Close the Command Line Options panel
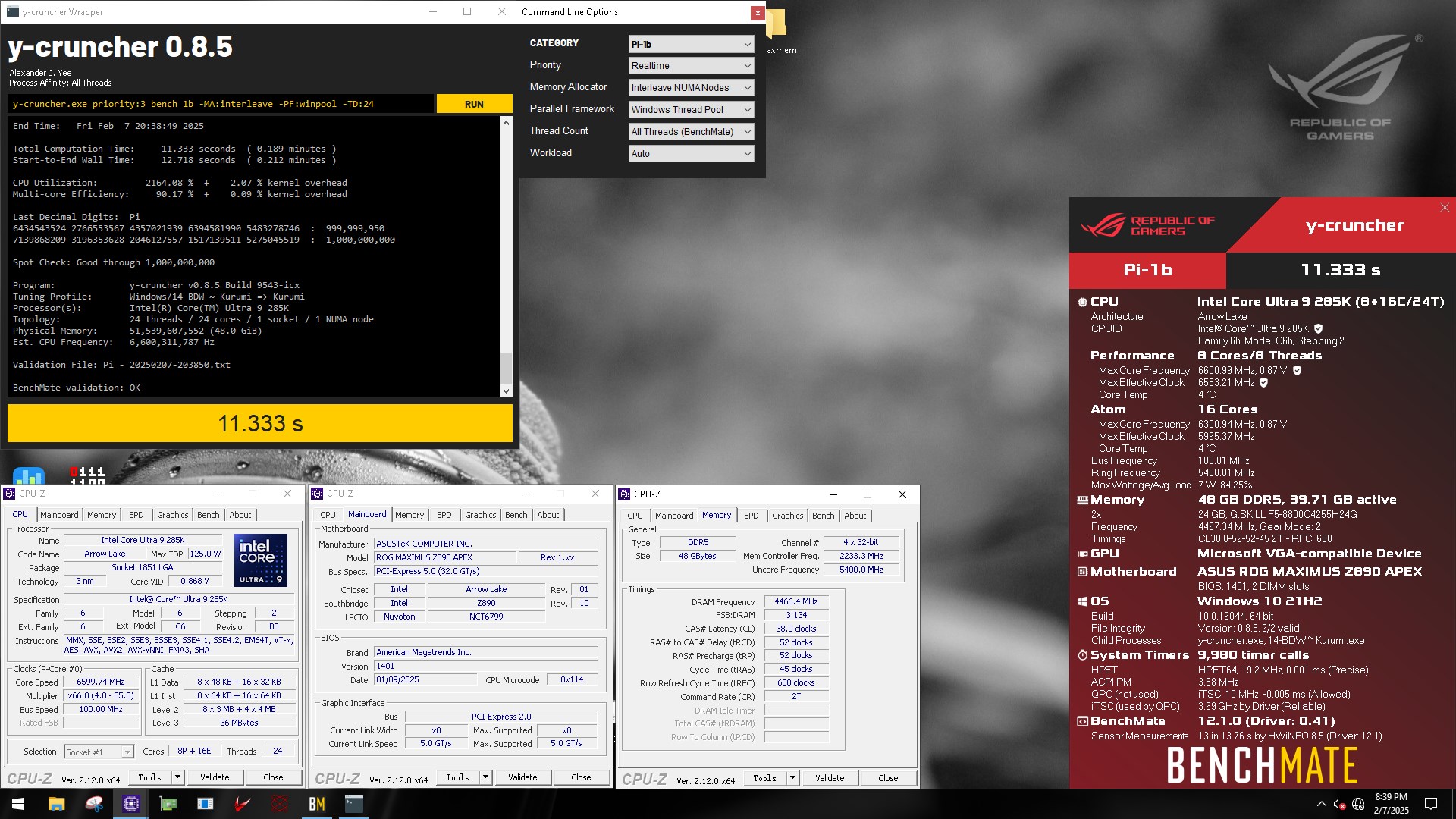Image resolution: width=1456 pixels, height=819 pixels. tap(757, 13)
